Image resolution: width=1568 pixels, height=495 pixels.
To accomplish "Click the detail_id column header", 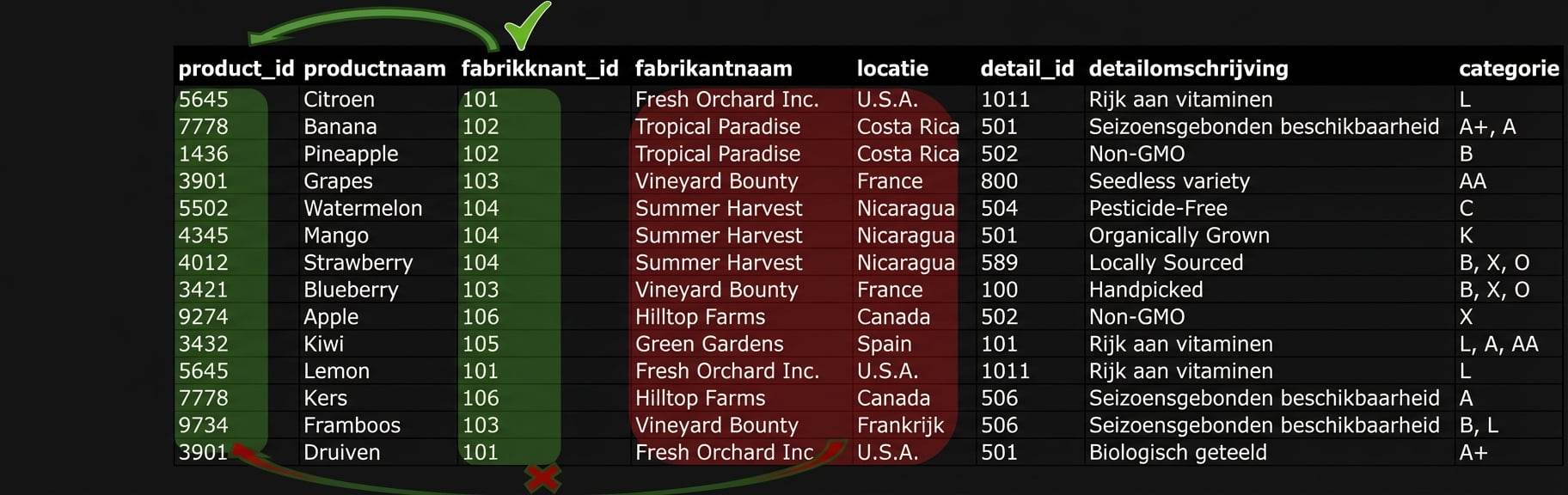I will 1026,69.
